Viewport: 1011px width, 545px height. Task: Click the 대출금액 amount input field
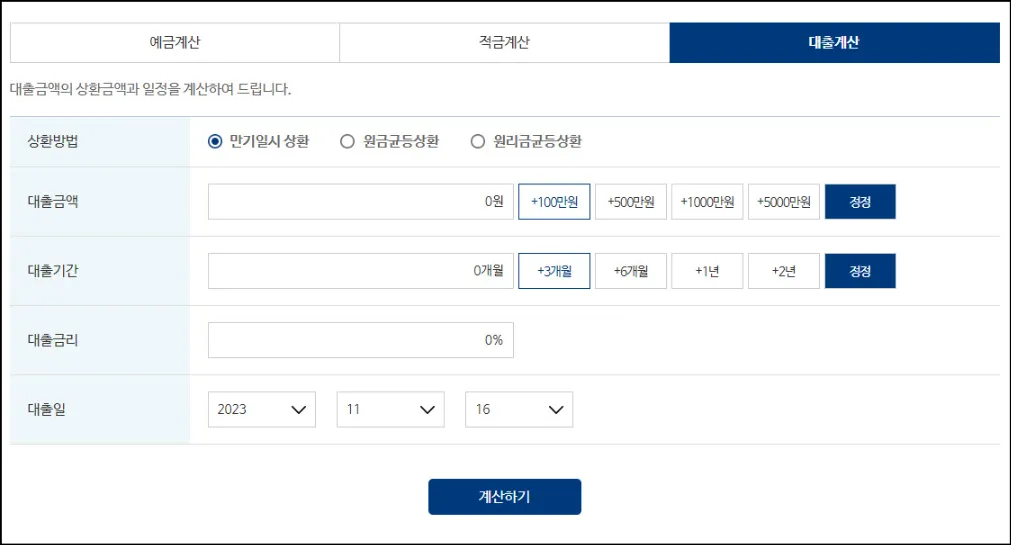(x=360, y=202)
